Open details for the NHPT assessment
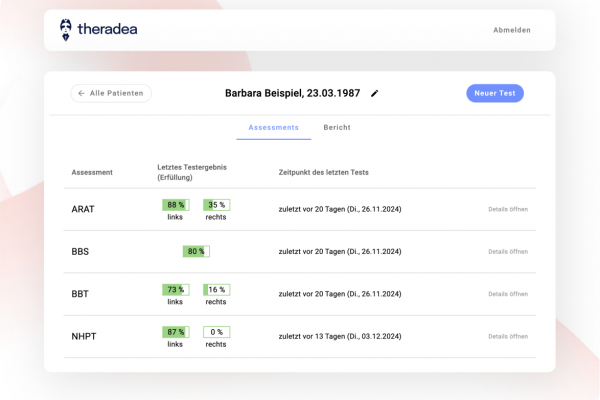Image resolution: width=600 pixels, height=400 pixels. click(x=507, y=336)
